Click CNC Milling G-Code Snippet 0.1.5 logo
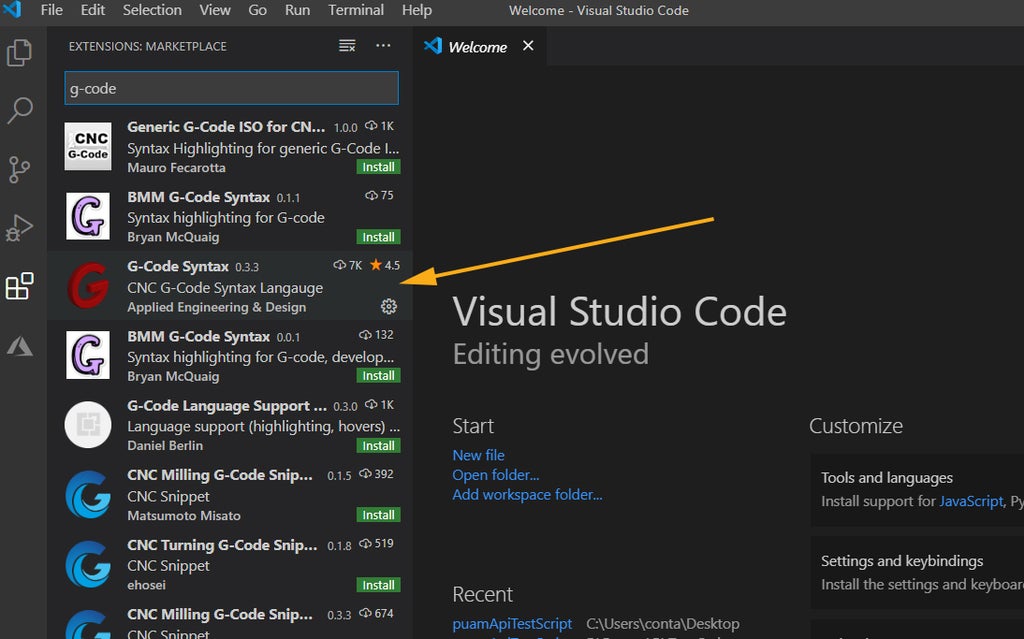The image size is (1024, 639). [88, 495]
